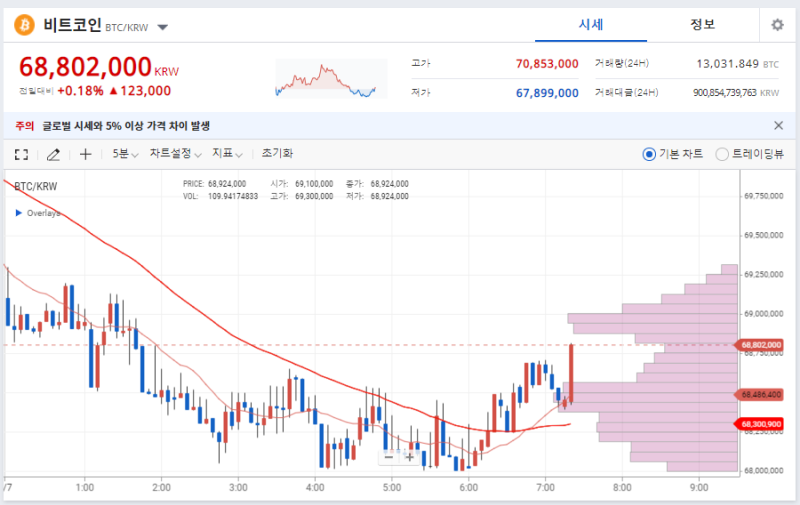800x505 pixels.
Task: Open the 차트설정 dropdown
Action: click(175, 154)
